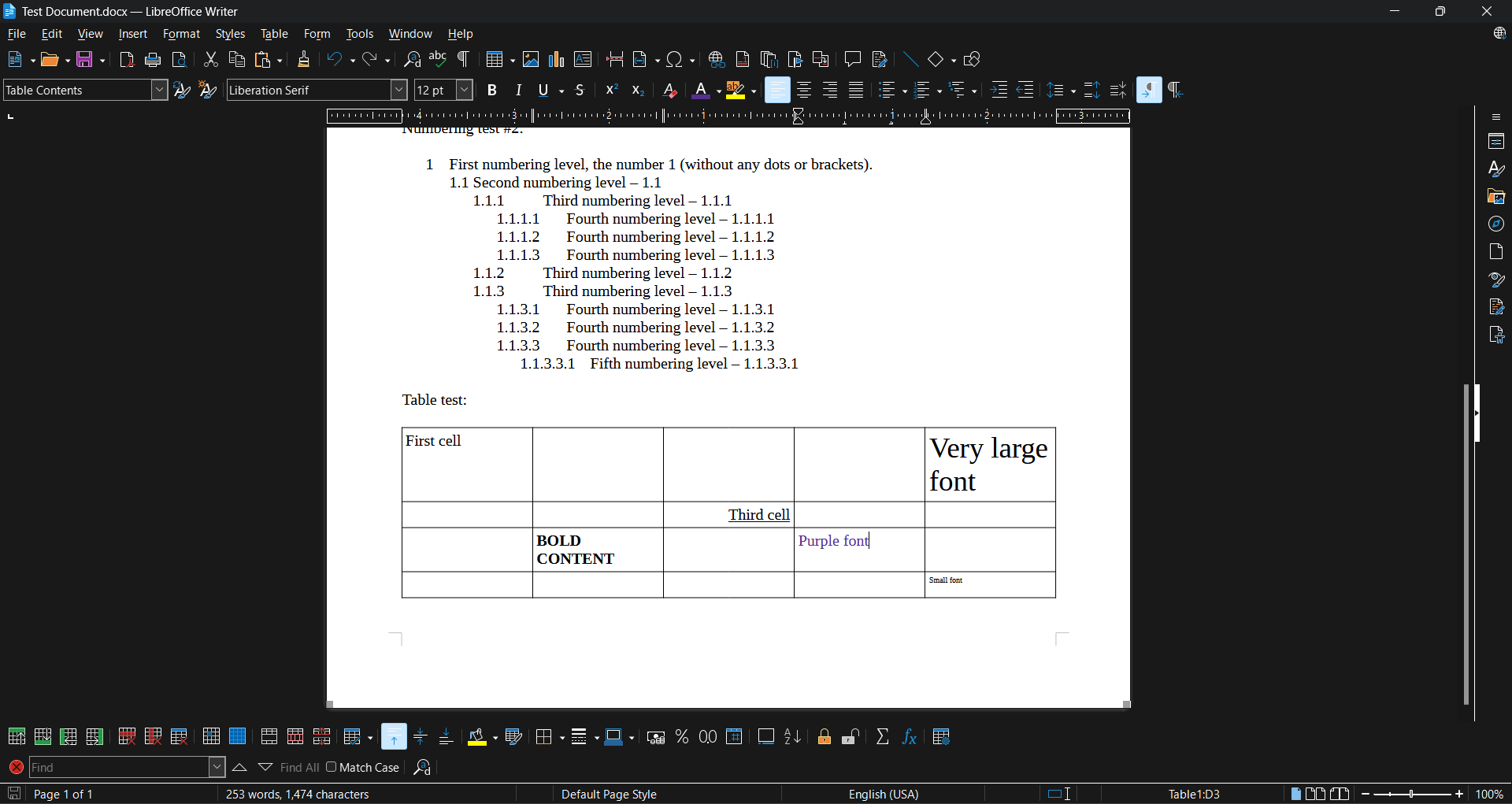
Task: Expand the font size dropdown
Action: [x=465, y=91]
